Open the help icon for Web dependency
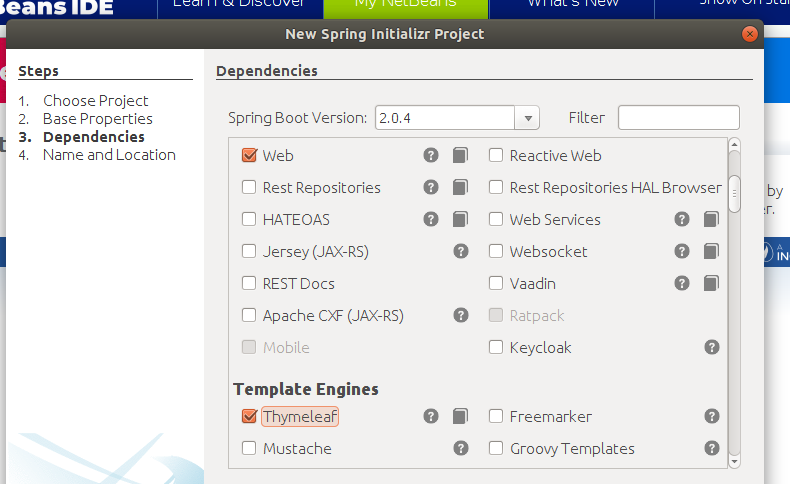 [x=431, y=155]
